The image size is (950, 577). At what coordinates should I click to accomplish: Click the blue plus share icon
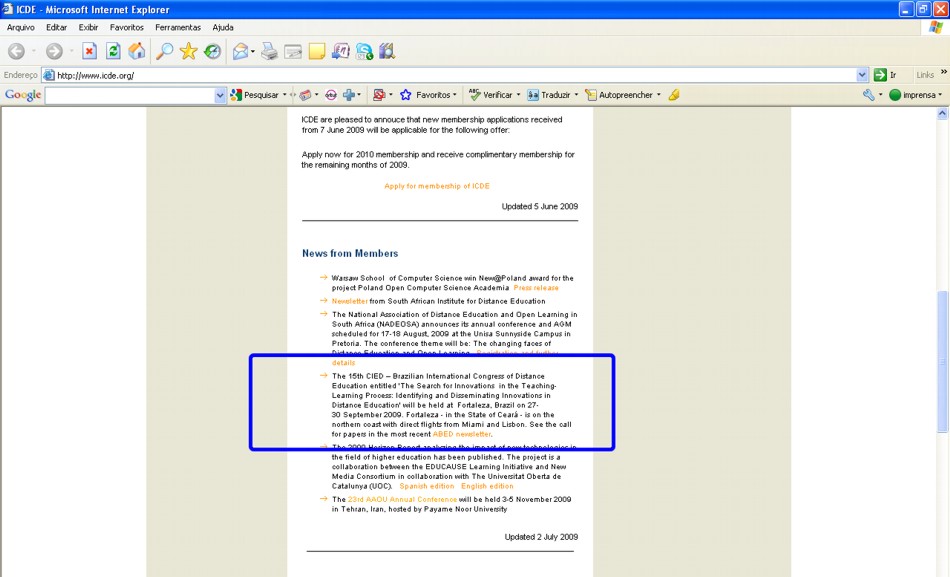coord(349,95)
